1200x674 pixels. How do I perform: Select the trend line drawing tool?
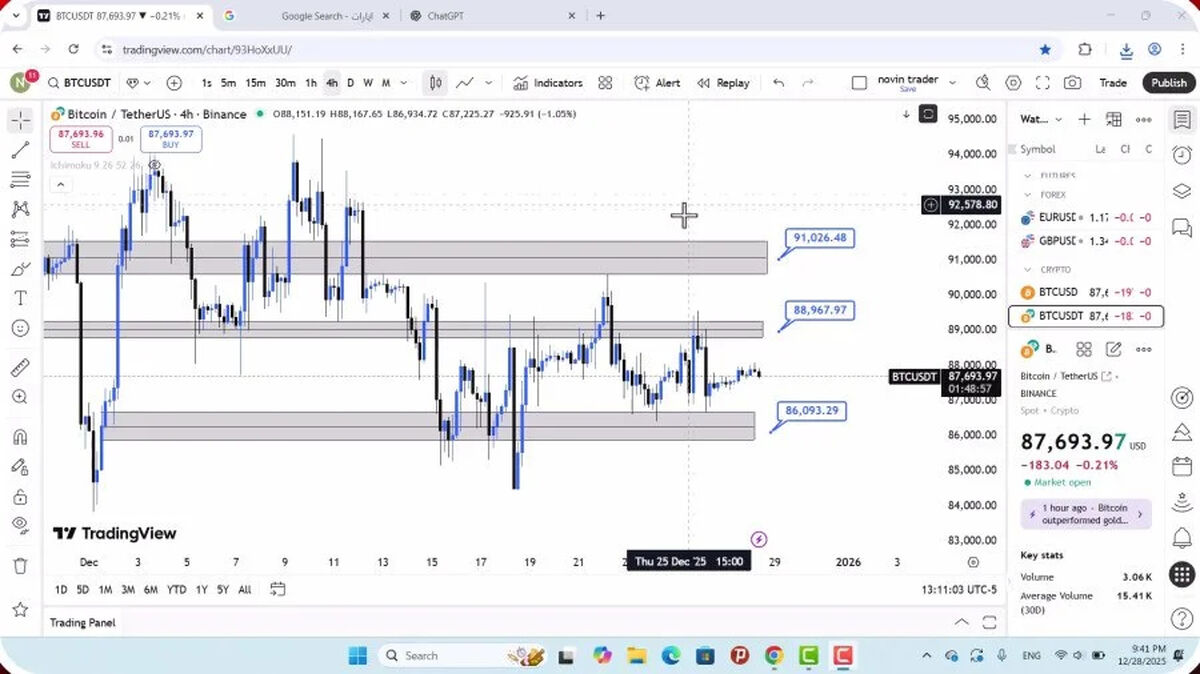pyautogui.click(x=20, y=151)
